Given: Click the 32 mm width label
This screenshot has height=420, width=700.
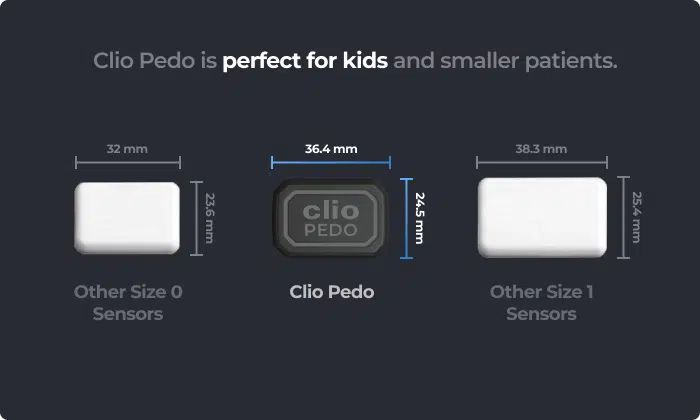Looking at the screenshot, I should [127, 149].
